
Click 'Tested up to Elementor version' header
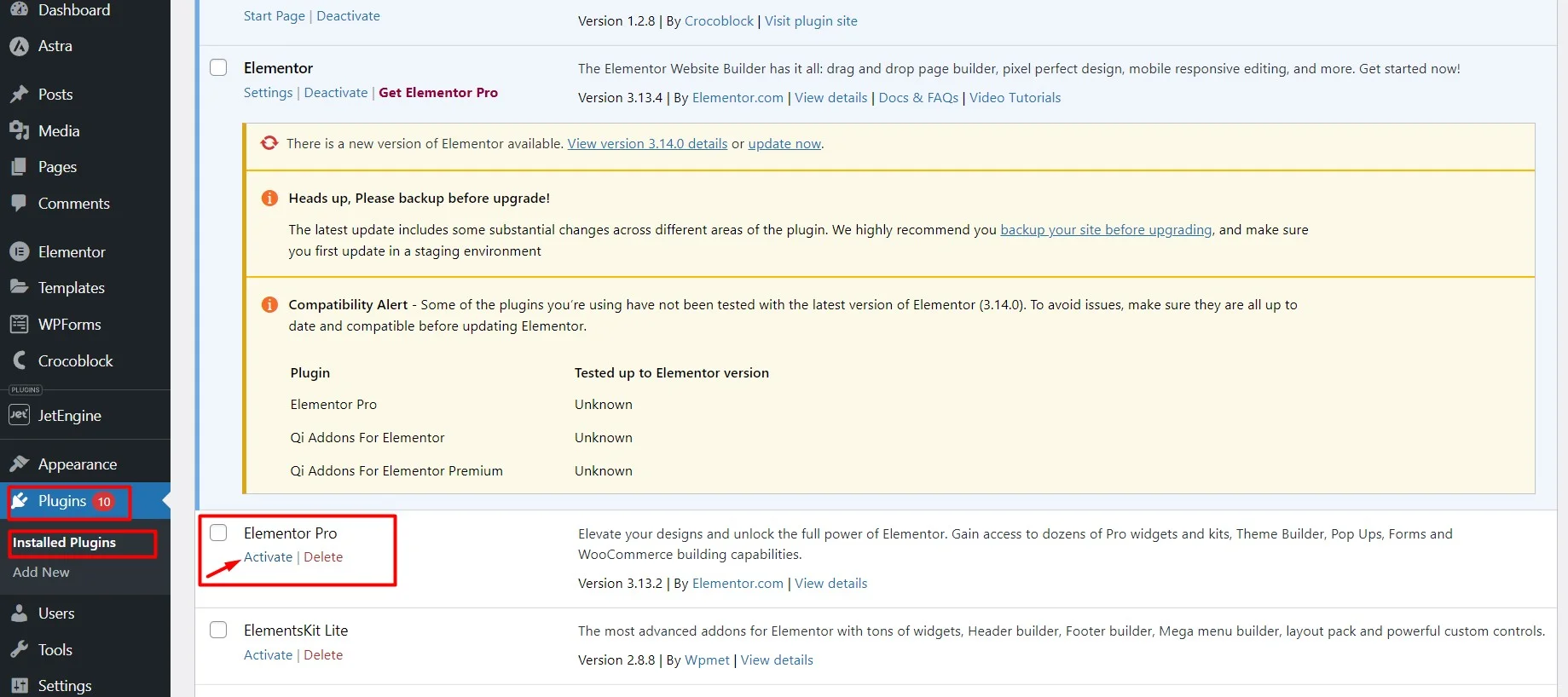672,372
